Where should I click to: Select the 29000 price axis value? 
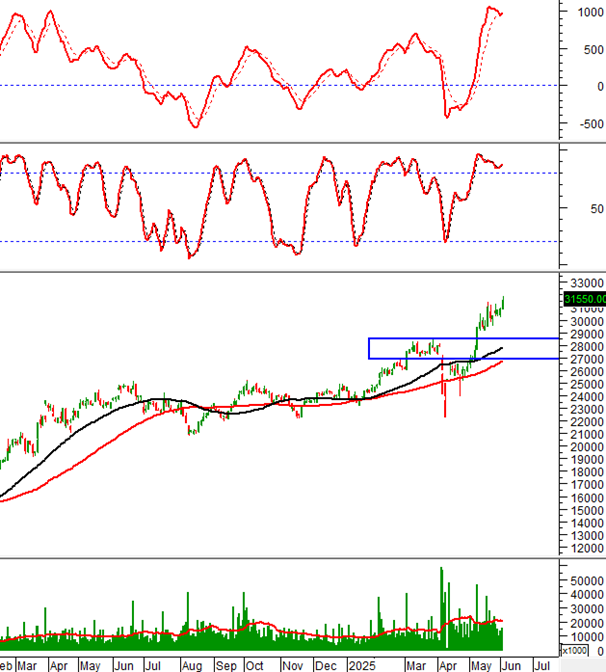tap(587, 334)
